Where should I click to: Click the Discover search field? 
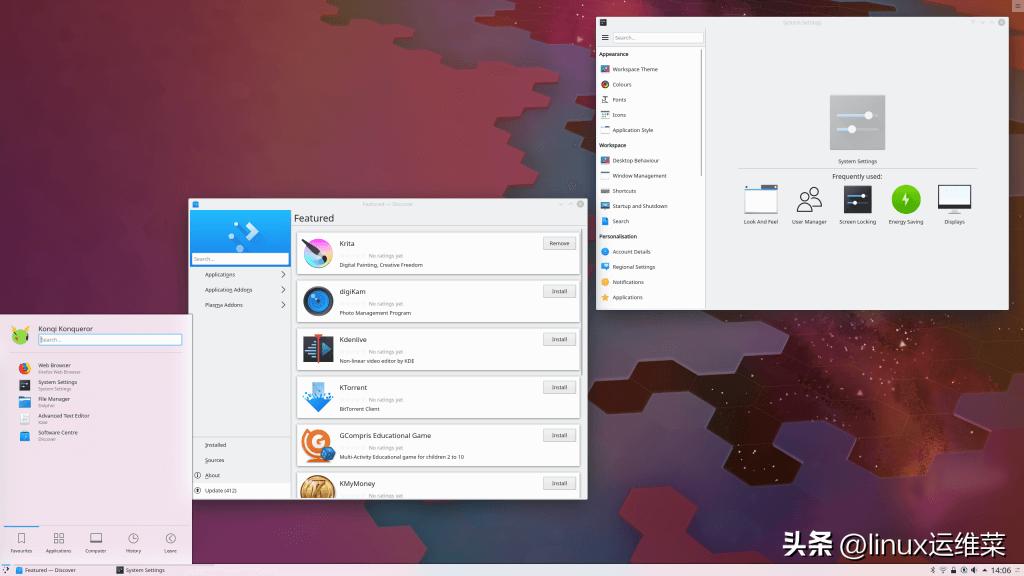tap(240, 259)
